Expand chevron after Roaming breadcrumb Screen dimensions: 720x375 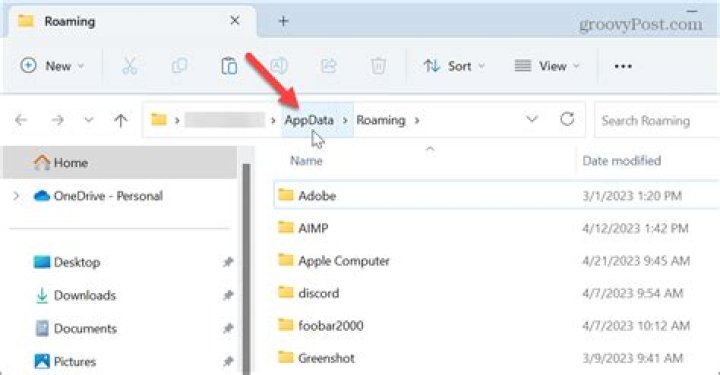pyautogui.click(x=416, y=120)
